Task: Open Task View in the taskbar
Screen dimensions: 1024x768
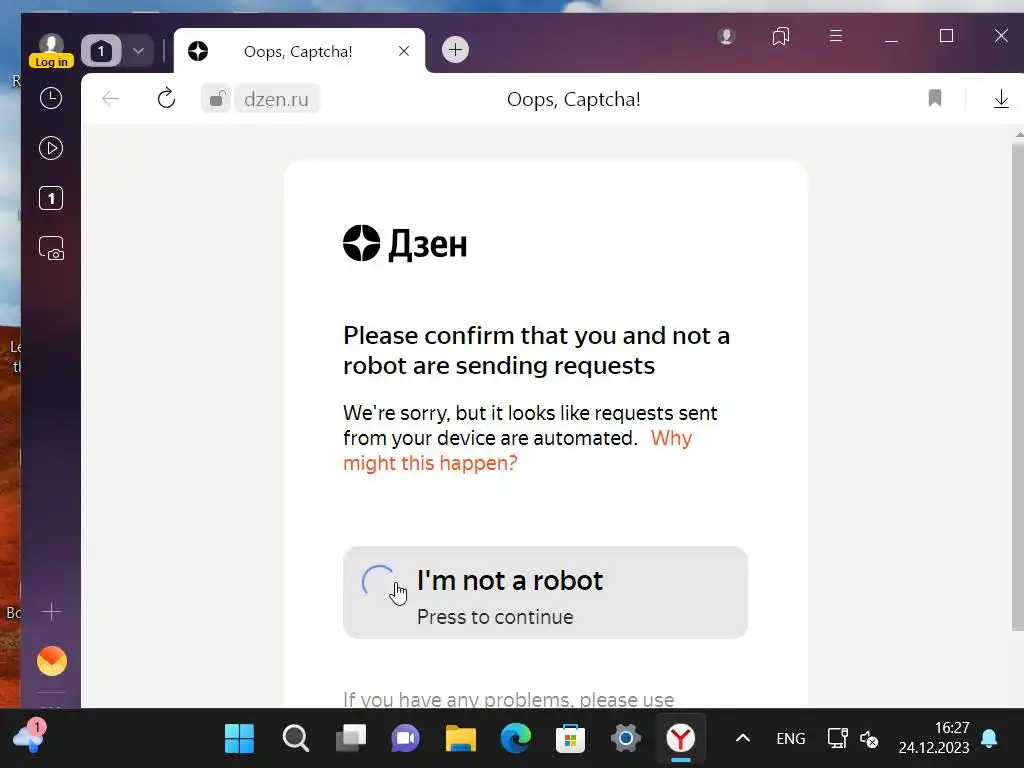Action: click(x=351, y=739)
